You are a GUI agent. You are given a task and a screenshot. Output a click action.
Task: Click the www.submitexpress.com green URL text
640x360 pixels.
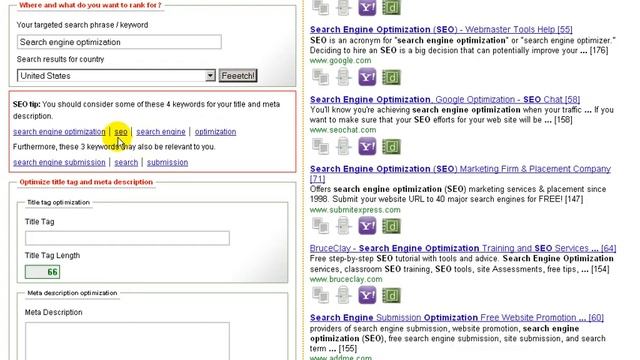coord(355,210)
